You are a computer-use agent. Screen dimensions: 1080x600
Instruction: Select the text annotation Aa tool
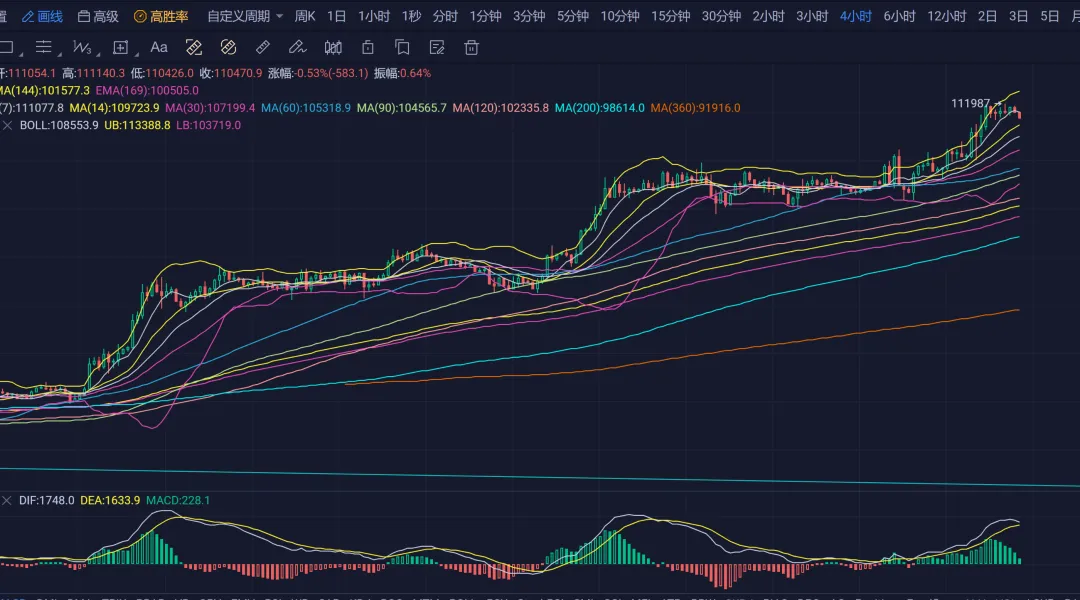(158, 47)
